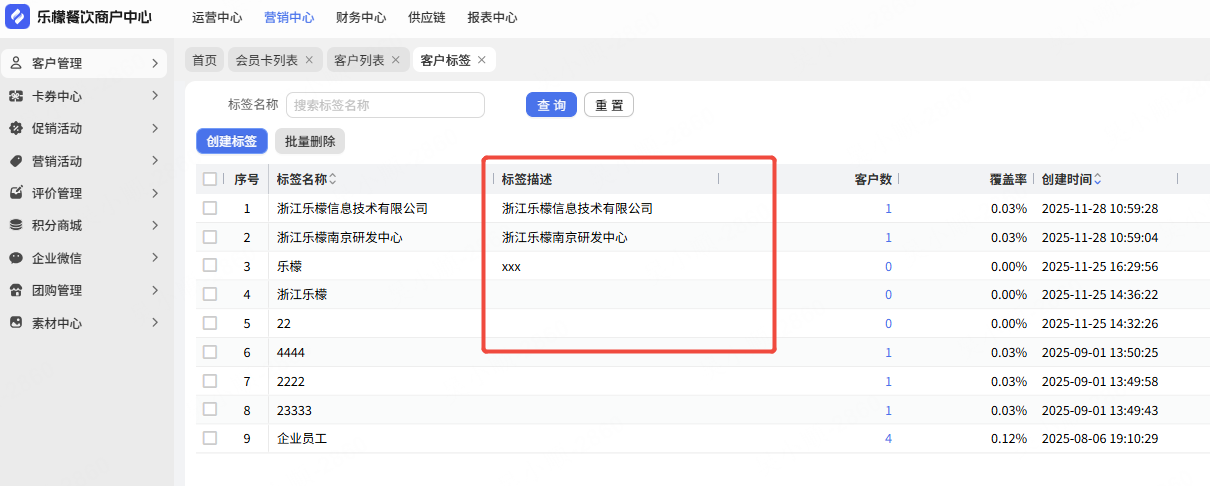Click the 客户管理 person icon in sidebar
The image size is (1210, 486).
16,63
